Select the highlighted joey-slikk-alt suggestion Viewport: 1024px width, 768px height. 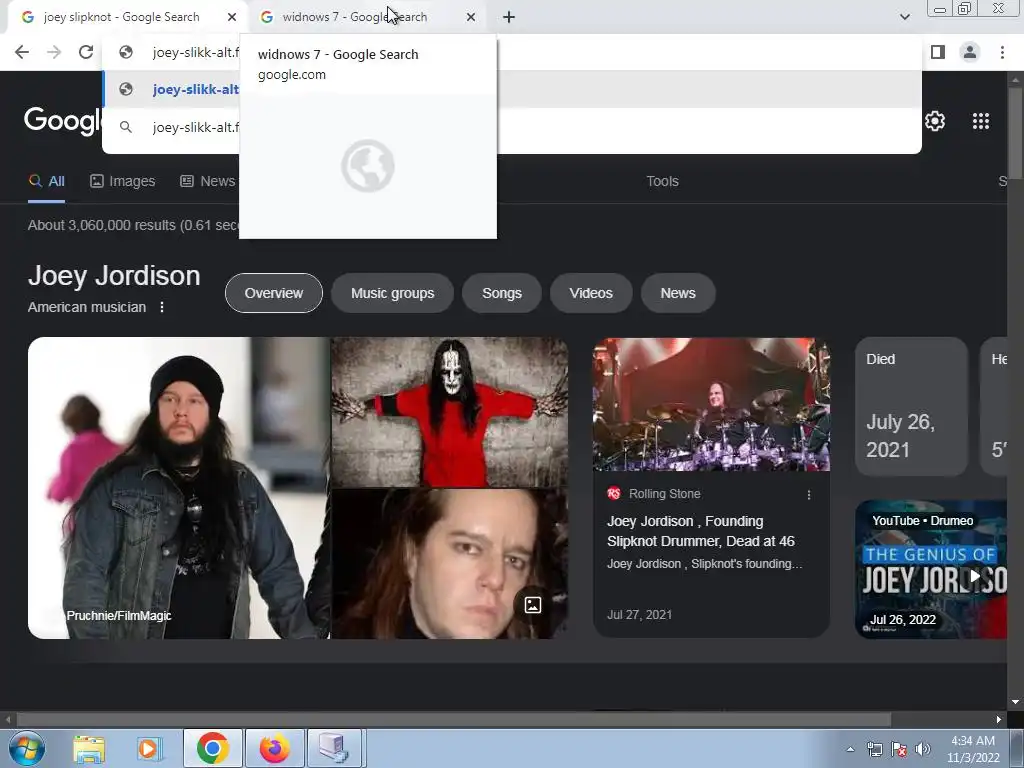[512, 89]
